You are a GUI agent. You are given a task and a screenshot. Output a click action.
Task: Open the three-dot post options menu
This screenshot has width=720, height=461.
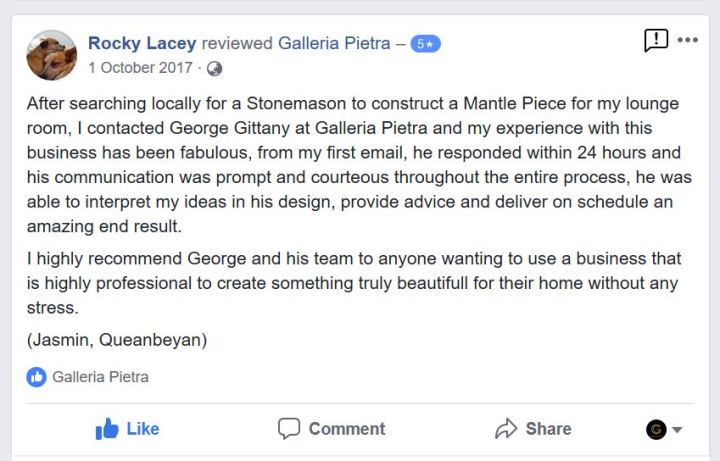coord(688,40)
